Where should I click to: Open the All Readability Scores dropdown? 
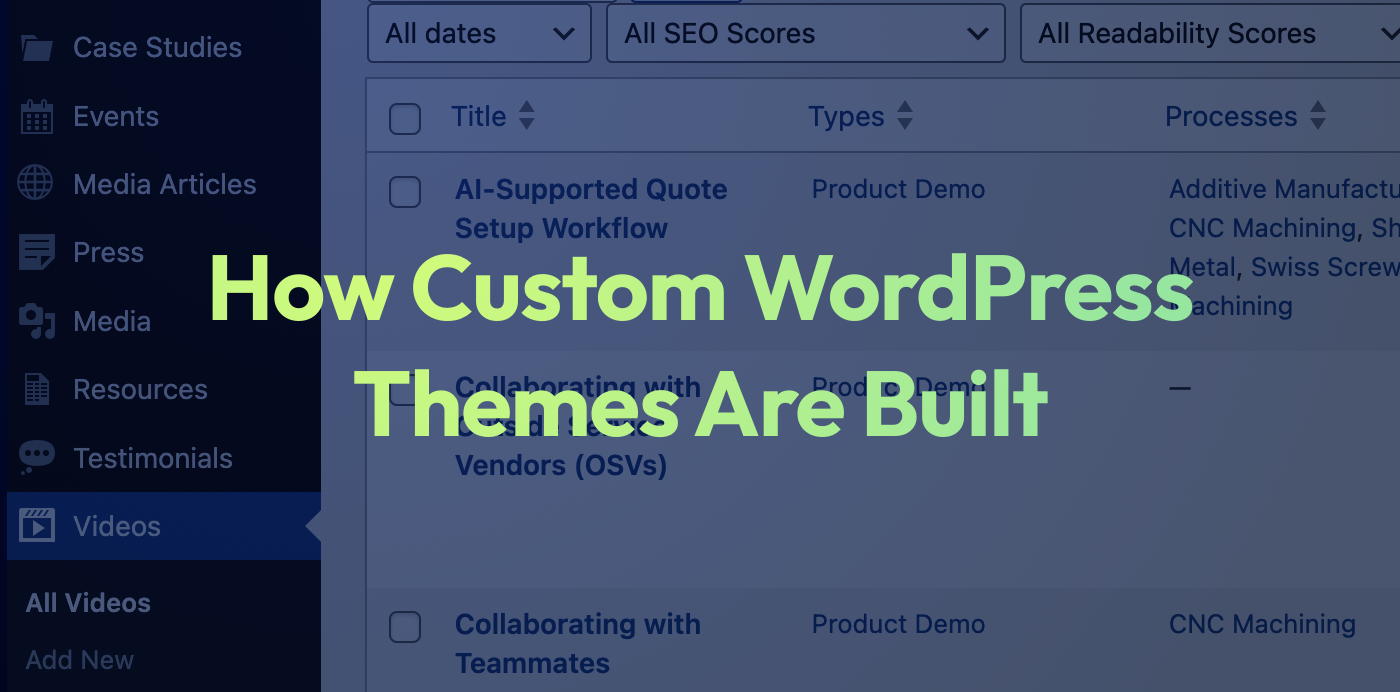coord(1210,34)
